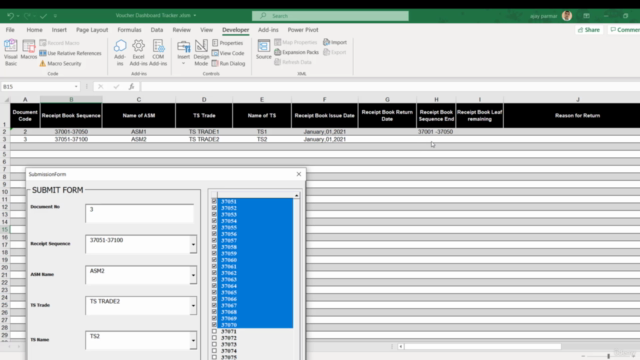Screen dimensions: 640x360
Task: Check the 37071 checkbox
Action: 214,331
